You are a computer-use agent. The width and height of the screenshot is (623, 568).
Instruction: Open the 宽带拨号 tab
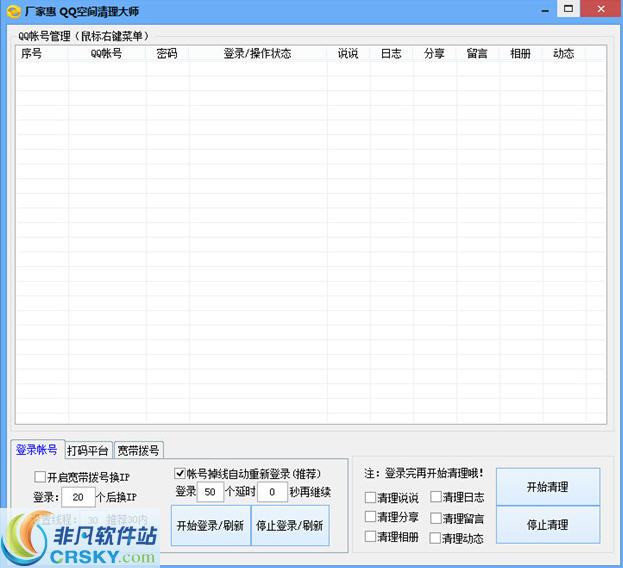coord(139,450)
